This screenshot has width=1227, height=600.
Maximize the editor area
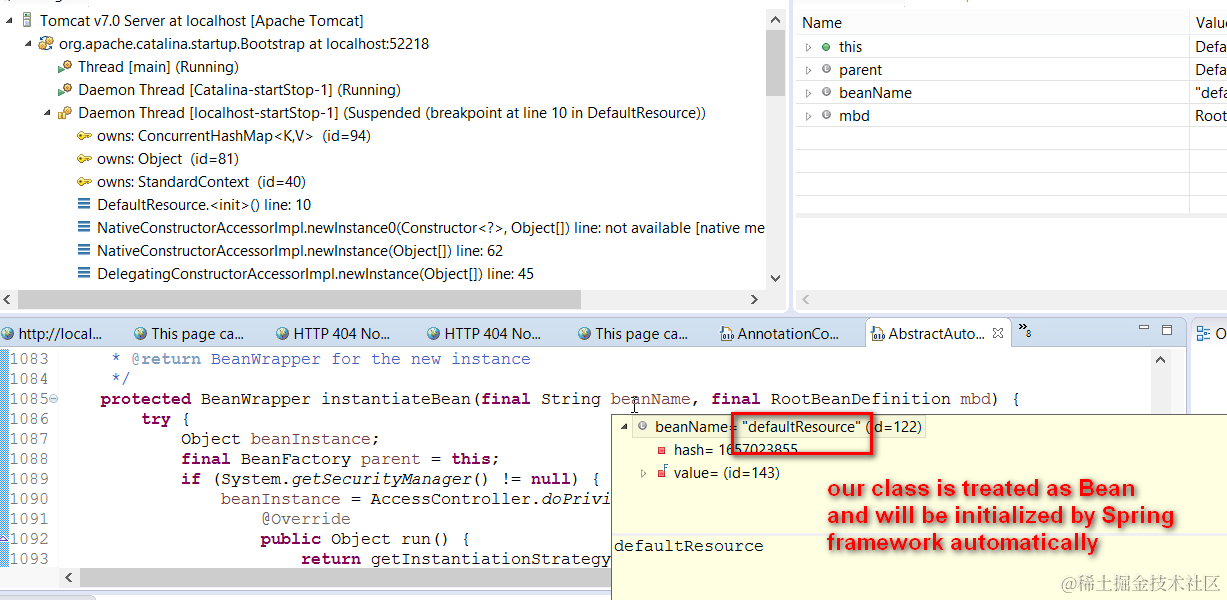pyautogui.click(x=1167, y=329)
